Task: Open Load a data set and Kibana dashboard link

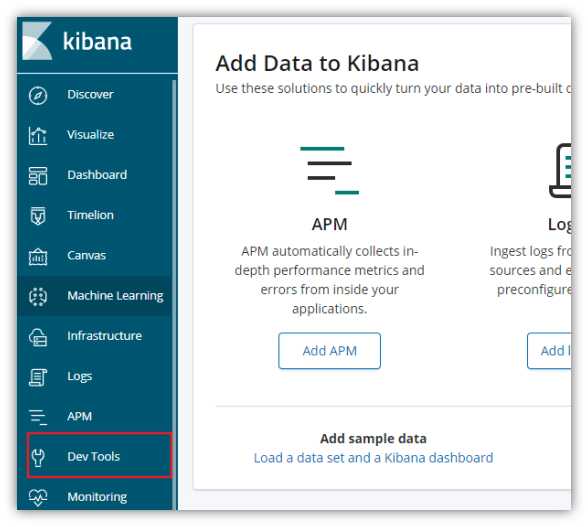Action: (373, 458)
